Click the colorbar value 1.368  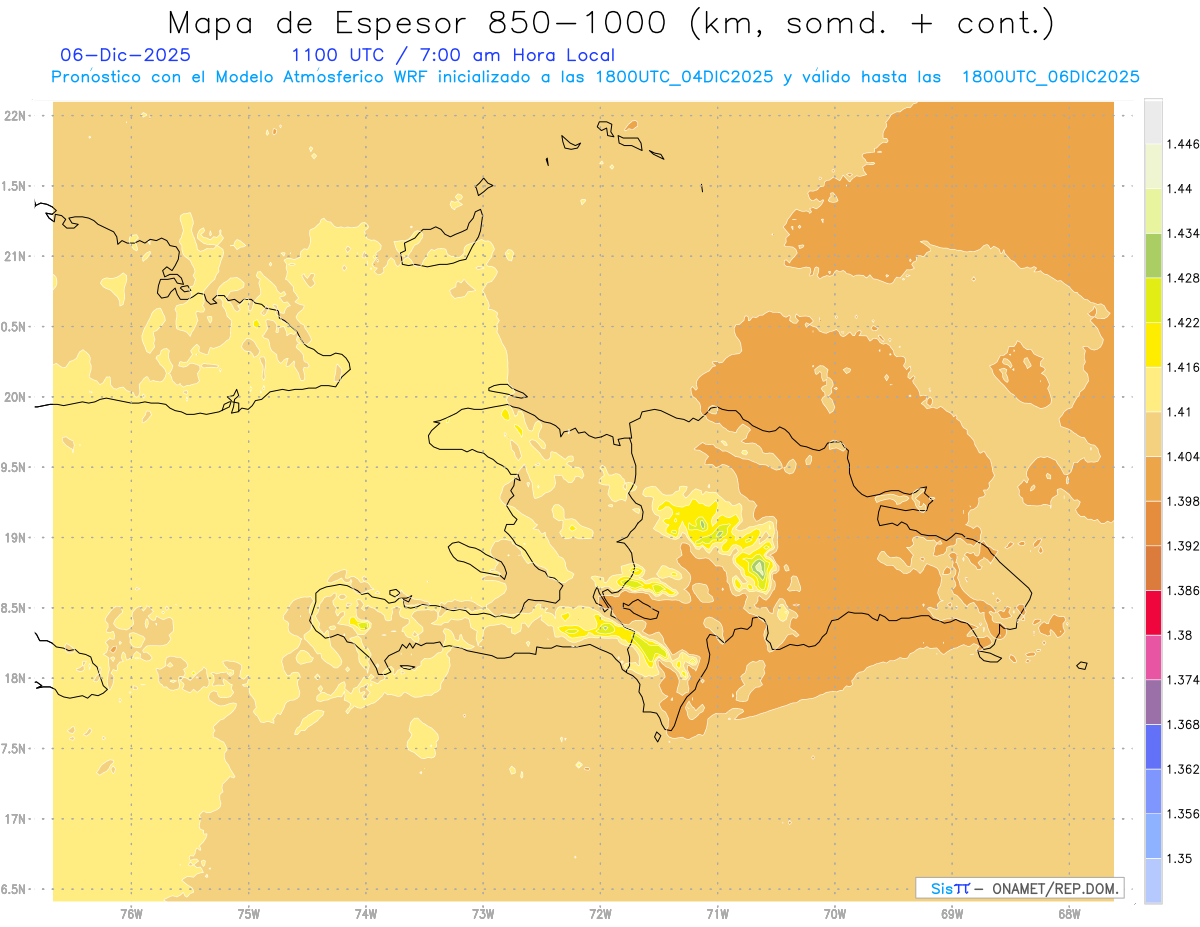pos(1184,724)
